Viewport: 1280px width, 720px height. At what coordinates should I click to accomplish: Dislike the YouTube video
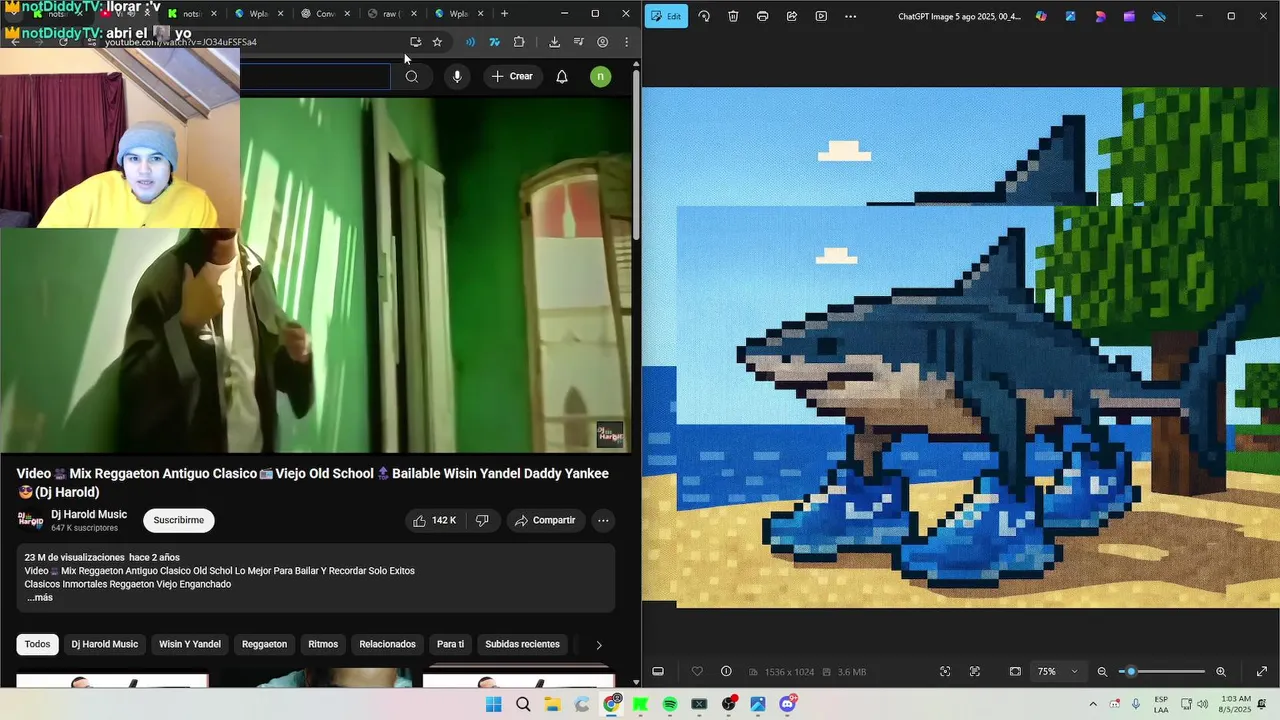click(x=482, y=520)
